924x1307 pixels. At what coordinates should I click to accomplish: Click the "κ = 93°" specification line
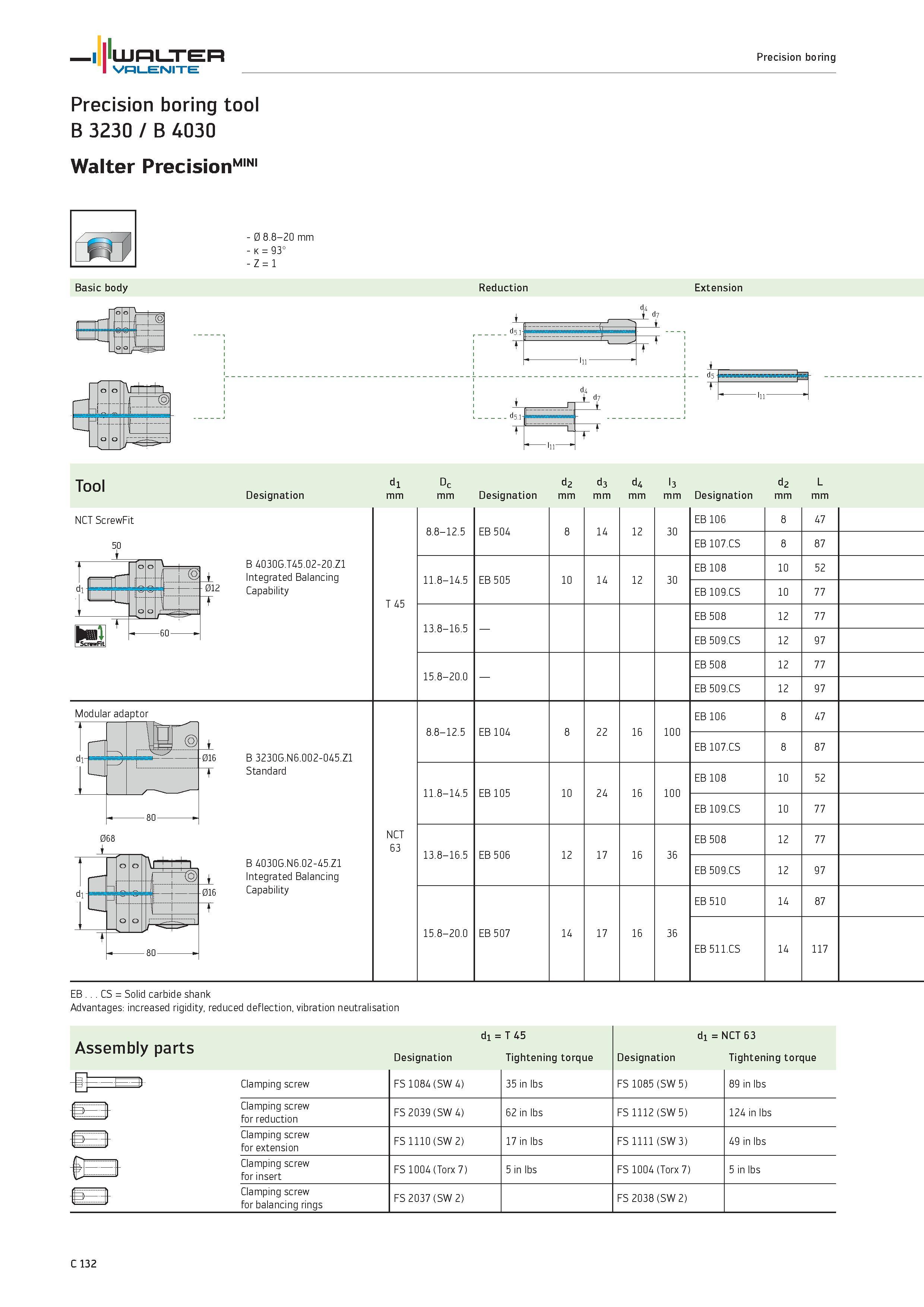266,250
